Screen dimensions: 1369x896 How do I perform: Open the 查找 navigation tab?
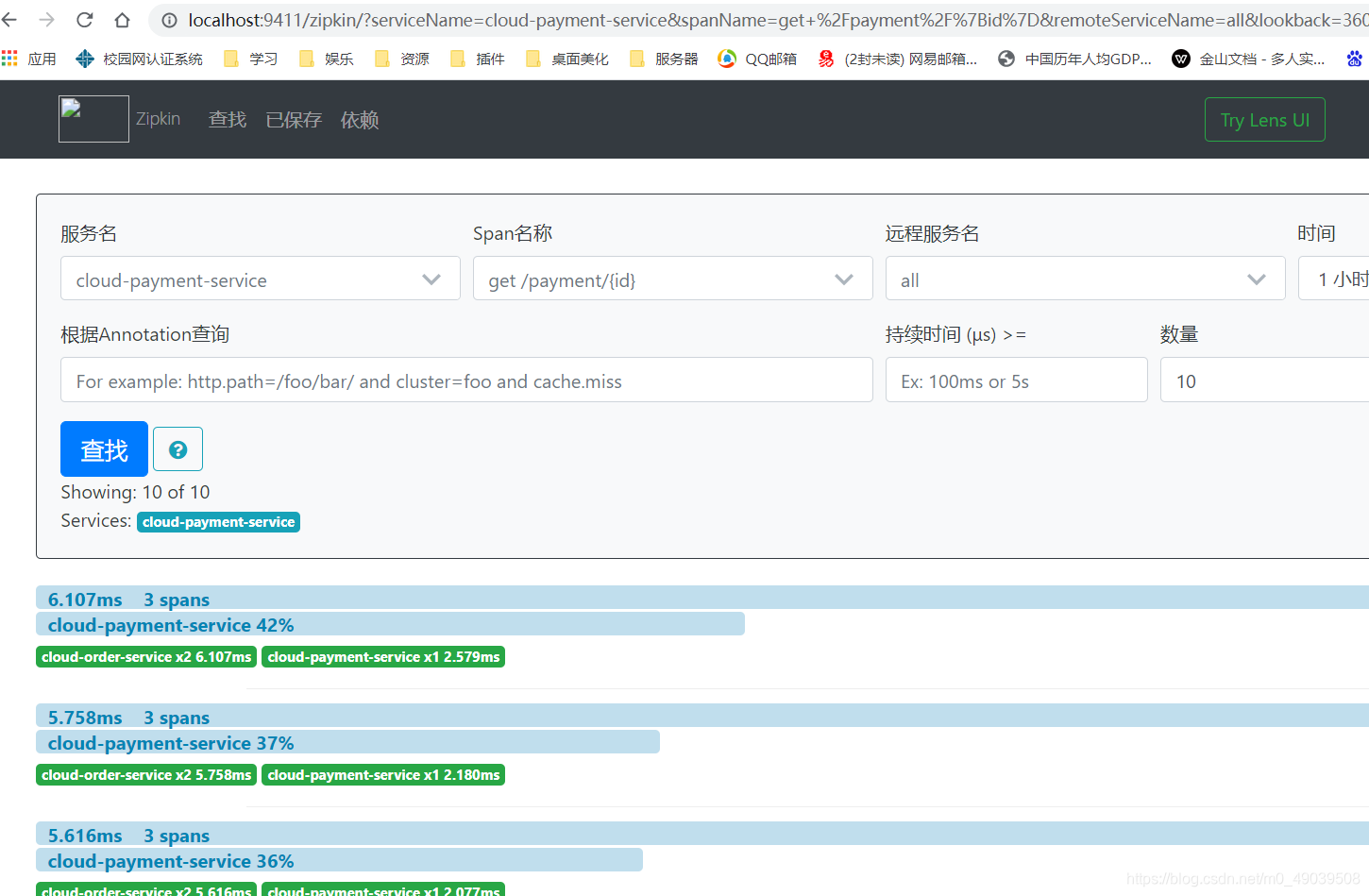(x=228, y=120)
